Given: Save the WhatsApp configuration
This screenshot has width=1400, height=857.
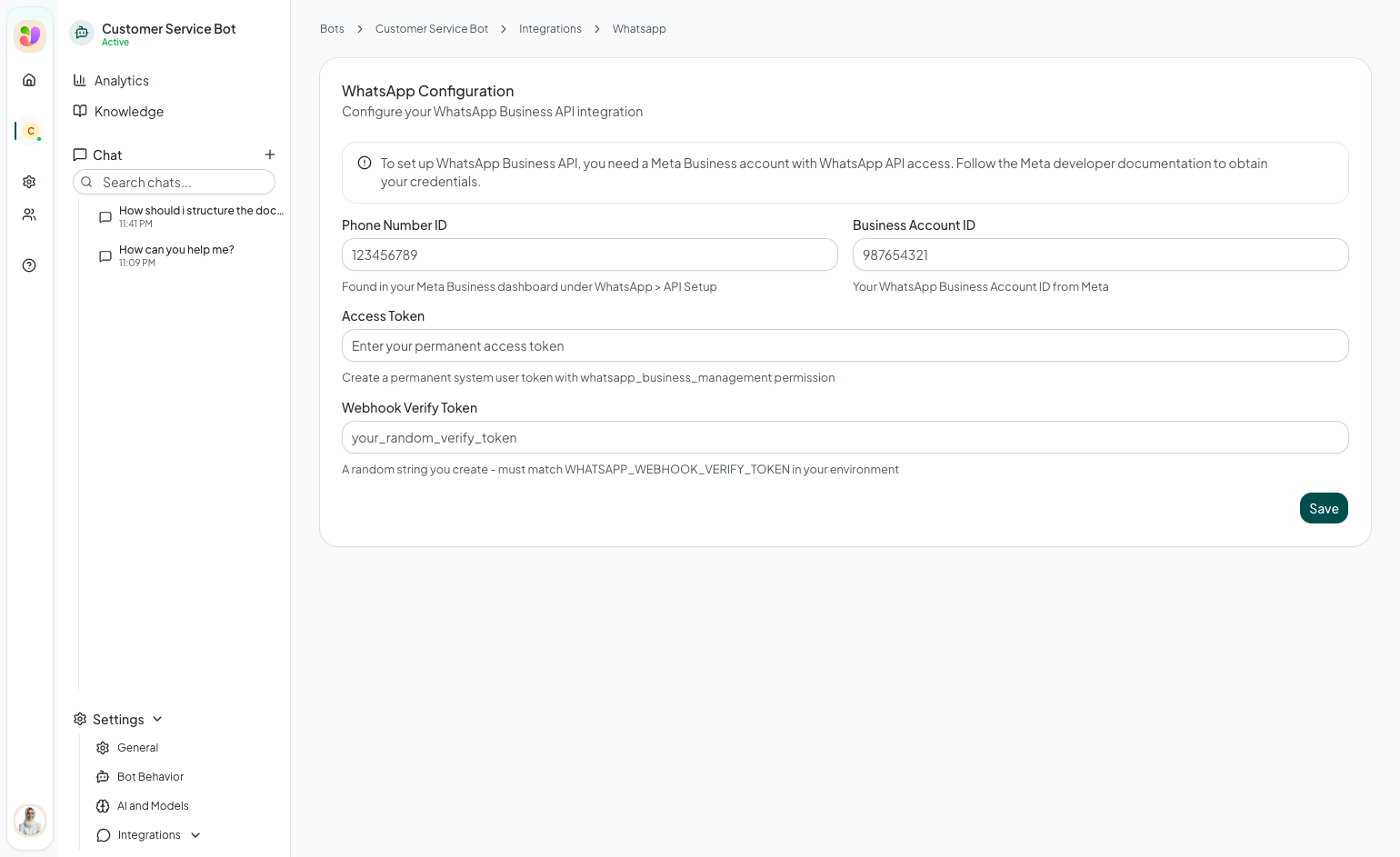Looking at the screenshot, I should click(1323, 509).
